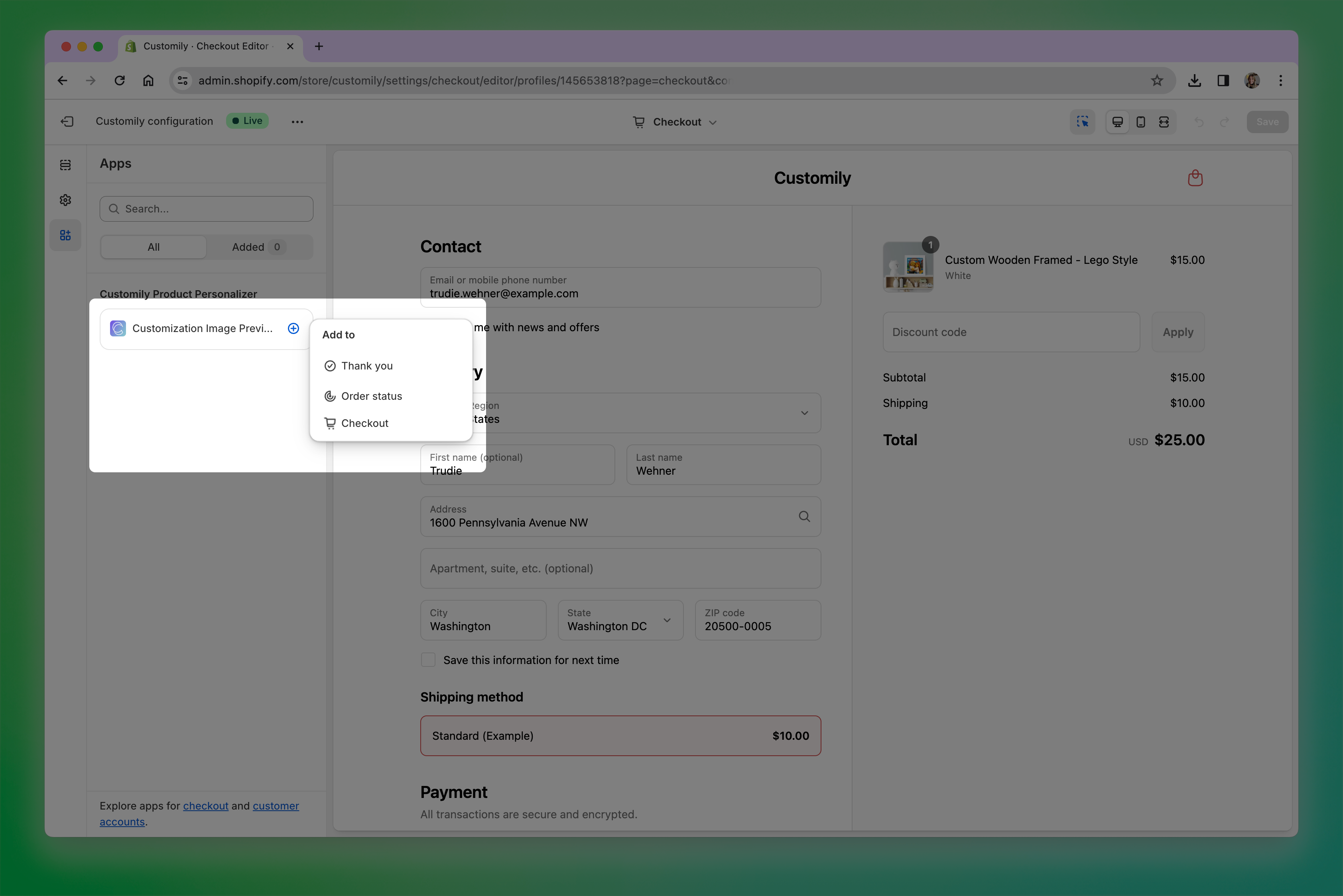Choose Order status from Add to menu
1343x896 pixels.
coord(371,396)
